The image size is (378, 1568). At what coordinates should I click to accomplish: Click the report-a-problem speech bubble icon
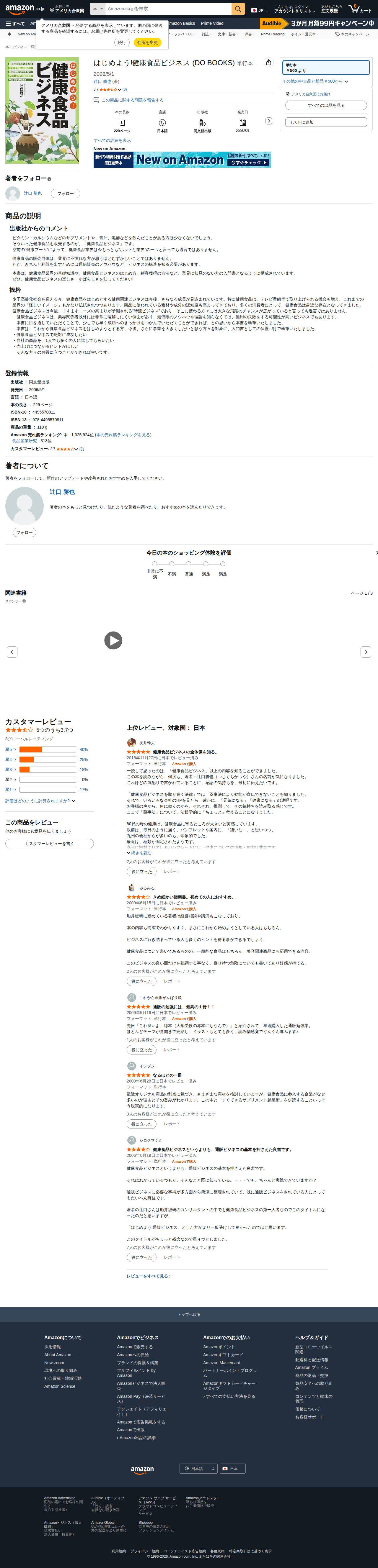[96, 100]
